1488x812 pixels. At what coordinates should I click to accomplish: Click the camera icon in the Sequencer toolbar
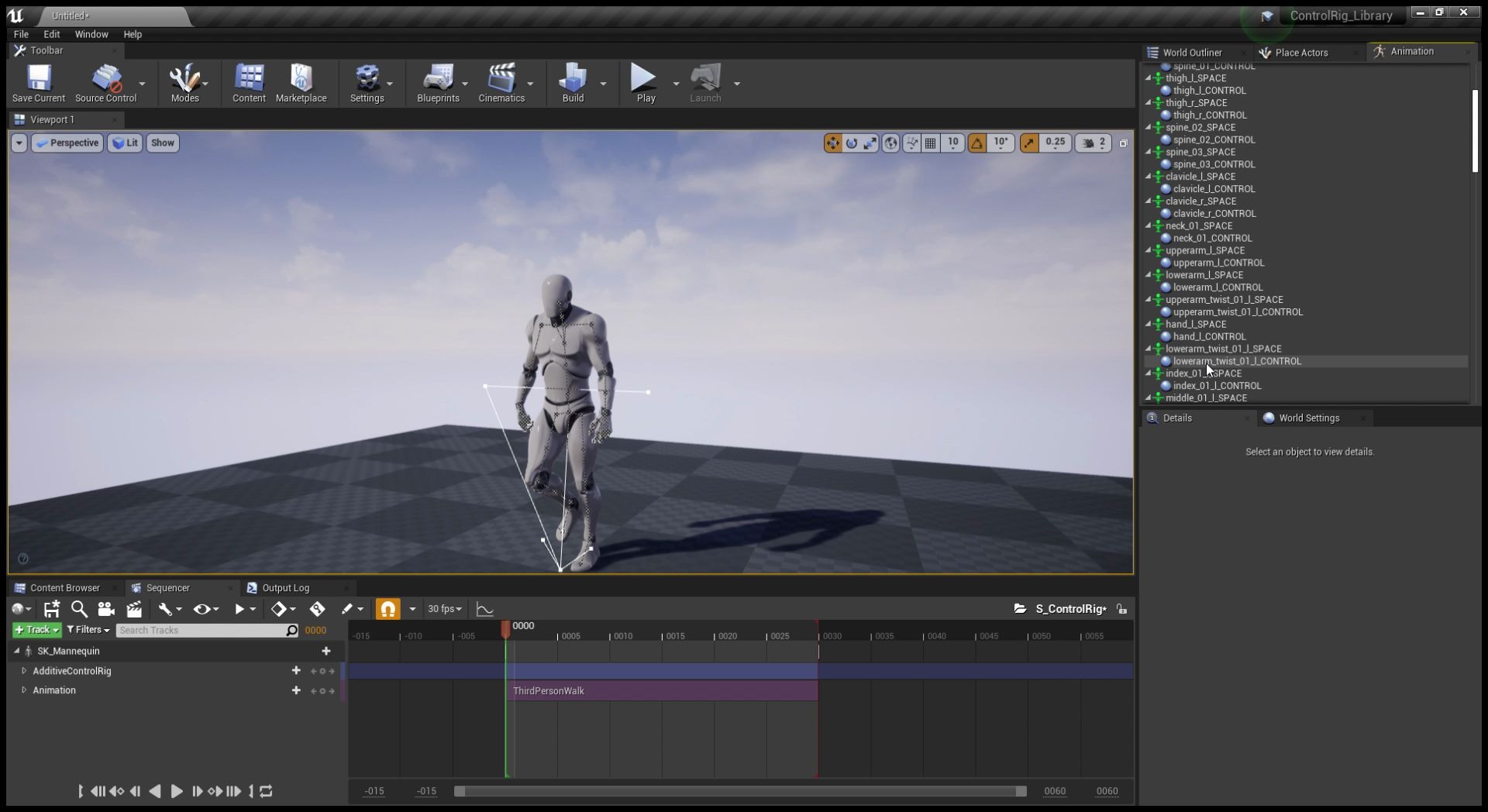[106, 609]
